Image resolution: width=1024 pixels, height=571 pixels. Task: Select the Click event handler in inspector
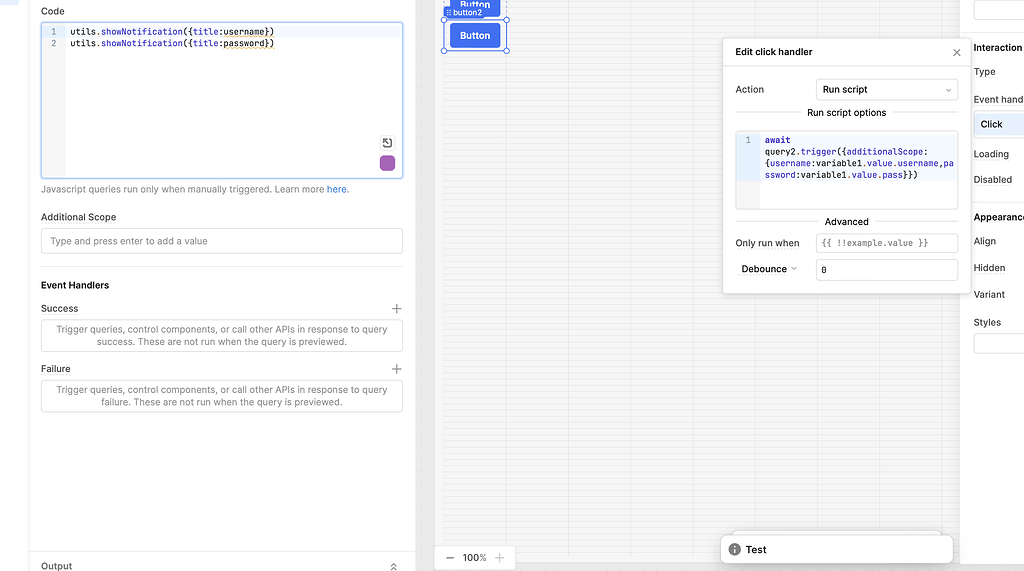[997, 124]
